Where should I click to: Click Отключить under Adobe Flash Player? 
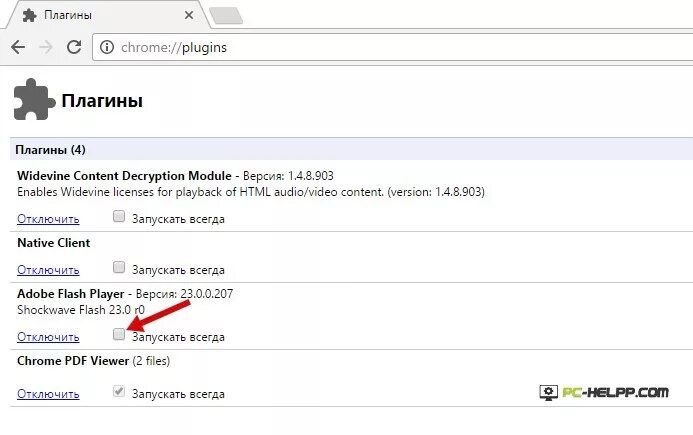[48, 337]
